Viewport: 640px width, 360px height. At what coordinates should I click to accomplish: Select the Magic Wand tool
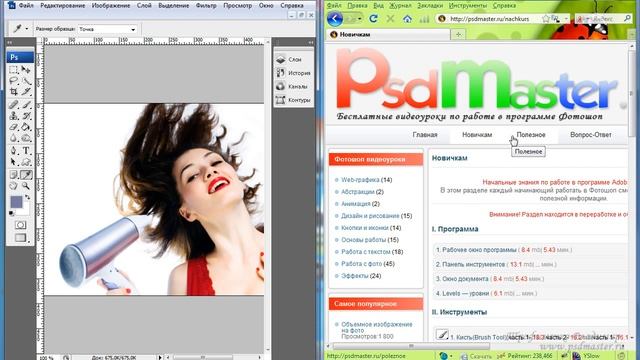pos(26,80)
